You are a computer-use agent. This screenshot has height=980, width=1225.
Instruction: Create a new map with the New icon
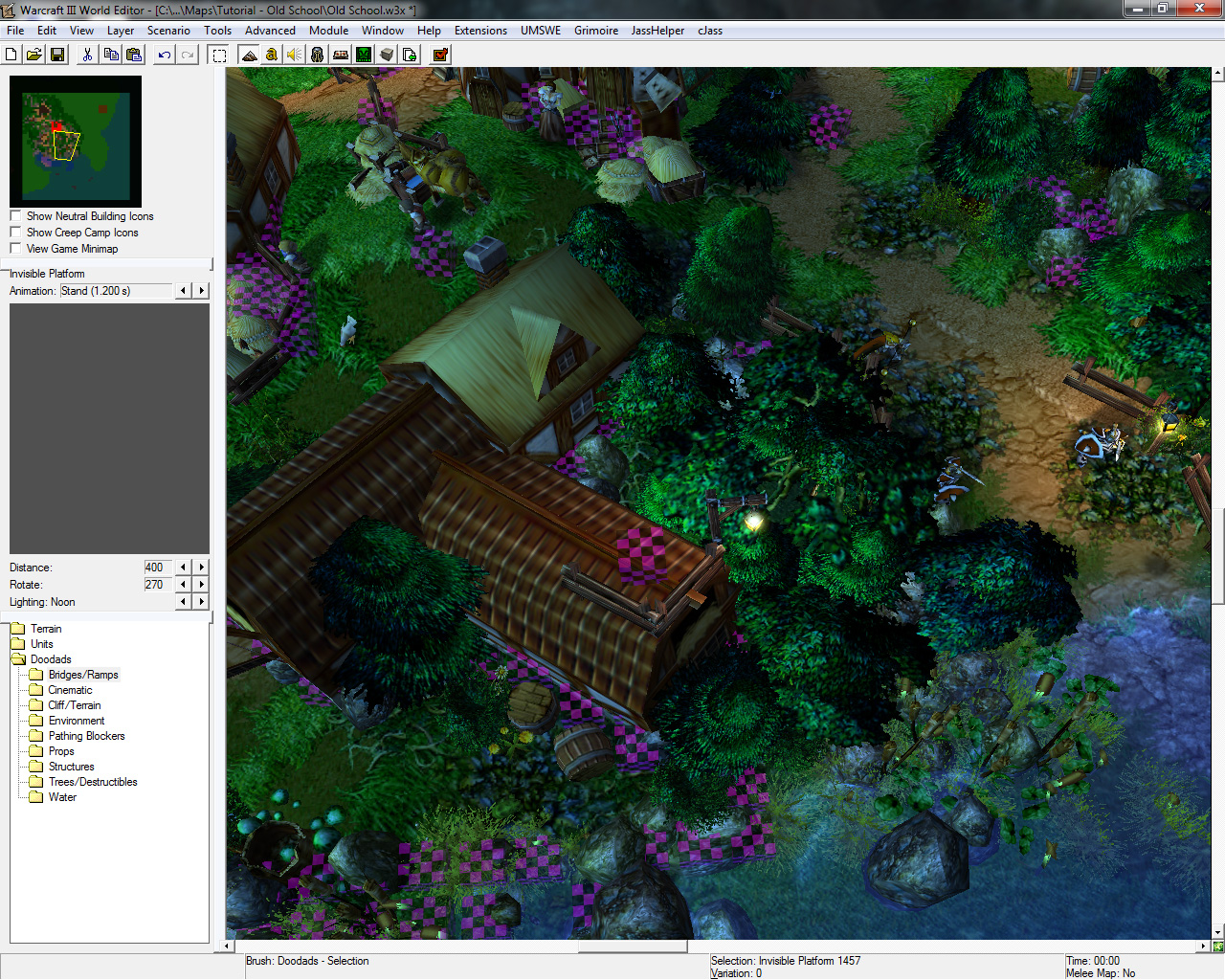[11, 55]
